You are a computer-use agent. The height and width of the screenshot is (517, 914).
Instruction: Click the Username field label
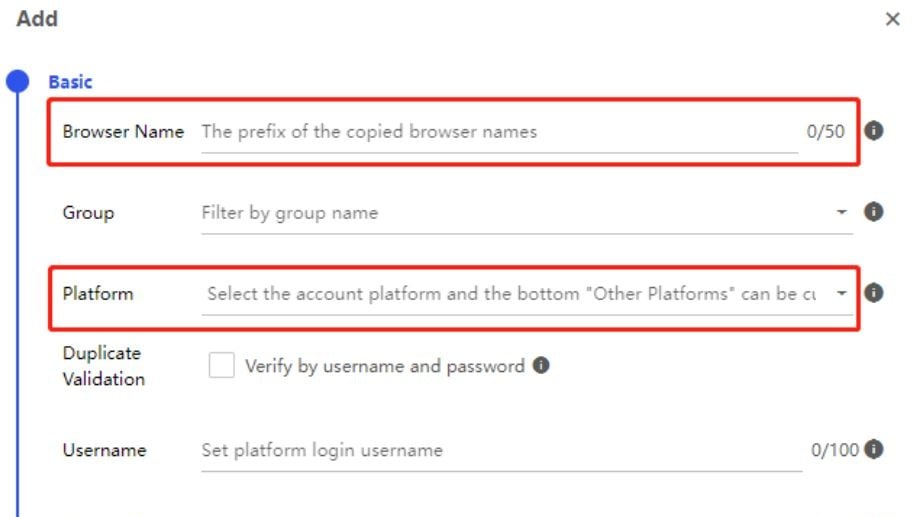(x=104, y=450)
